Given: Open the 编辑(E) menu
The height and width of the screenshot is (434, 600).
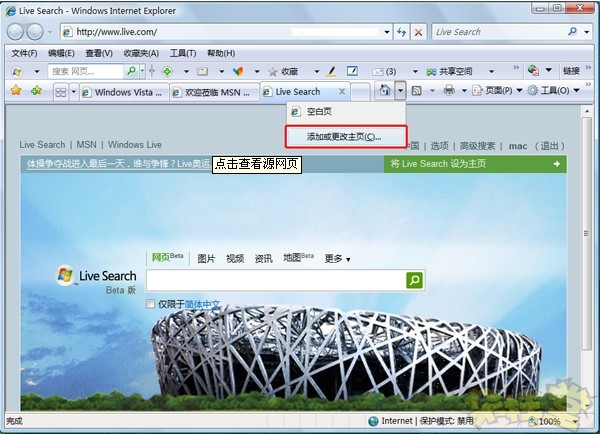Looking at the screenshot, I should point(61,53).
